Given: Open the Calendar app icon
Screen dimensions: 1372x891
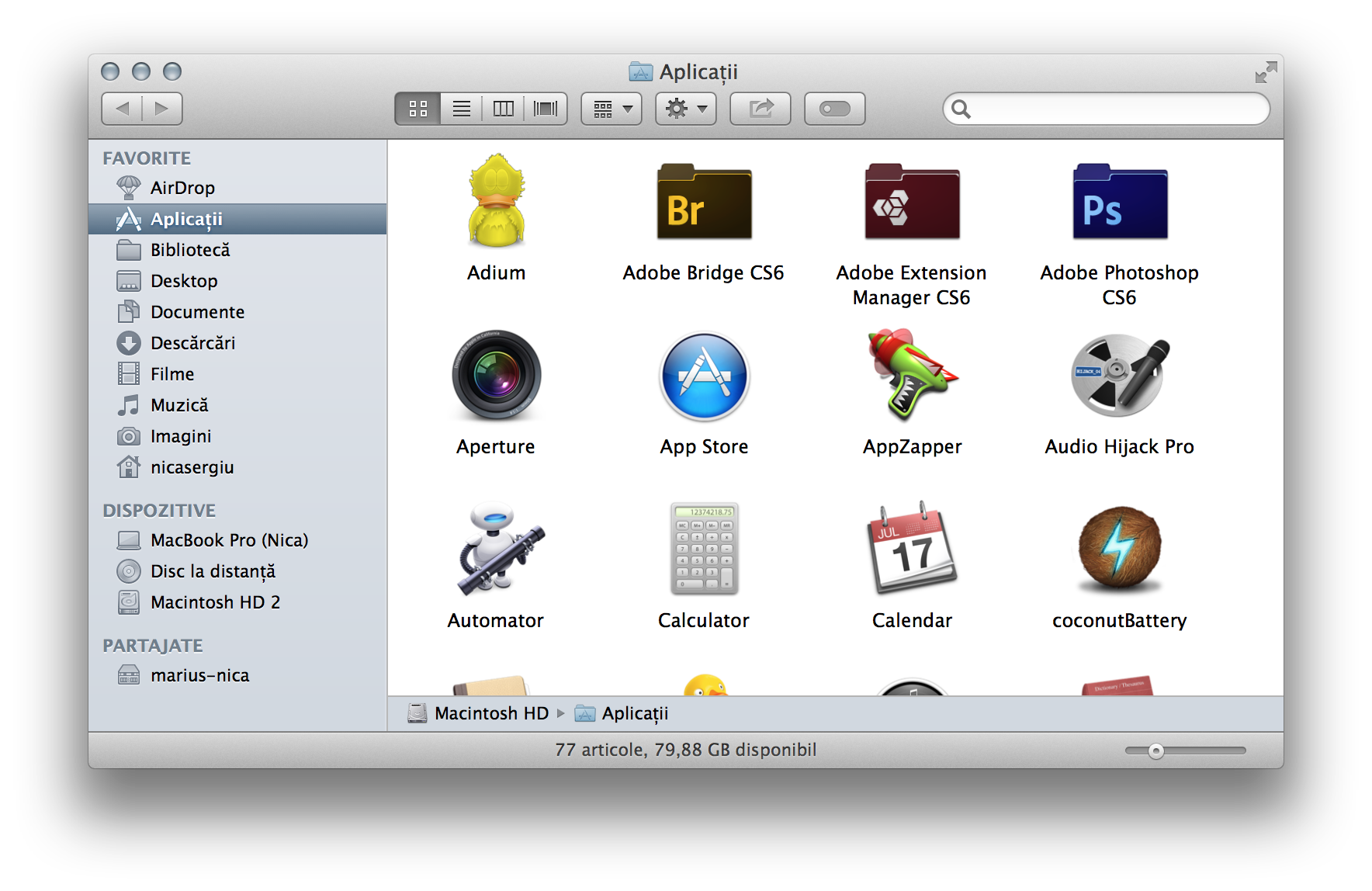Looking at the screenshot, I should click(912, 548).
